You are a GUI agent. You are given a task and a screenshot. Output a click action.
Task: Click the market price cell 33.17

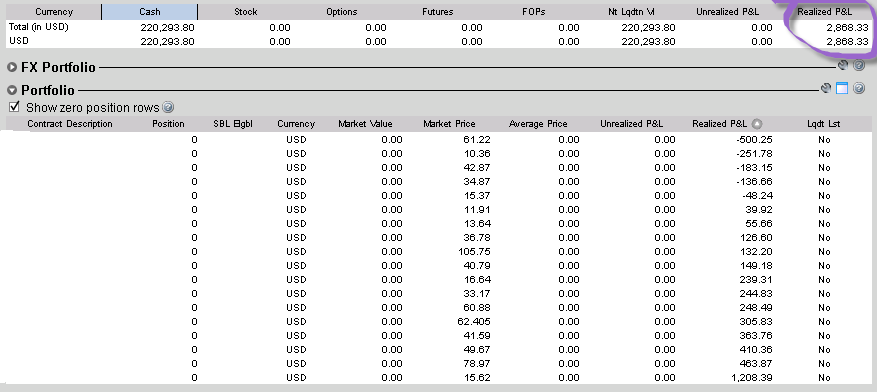point(477,293)
